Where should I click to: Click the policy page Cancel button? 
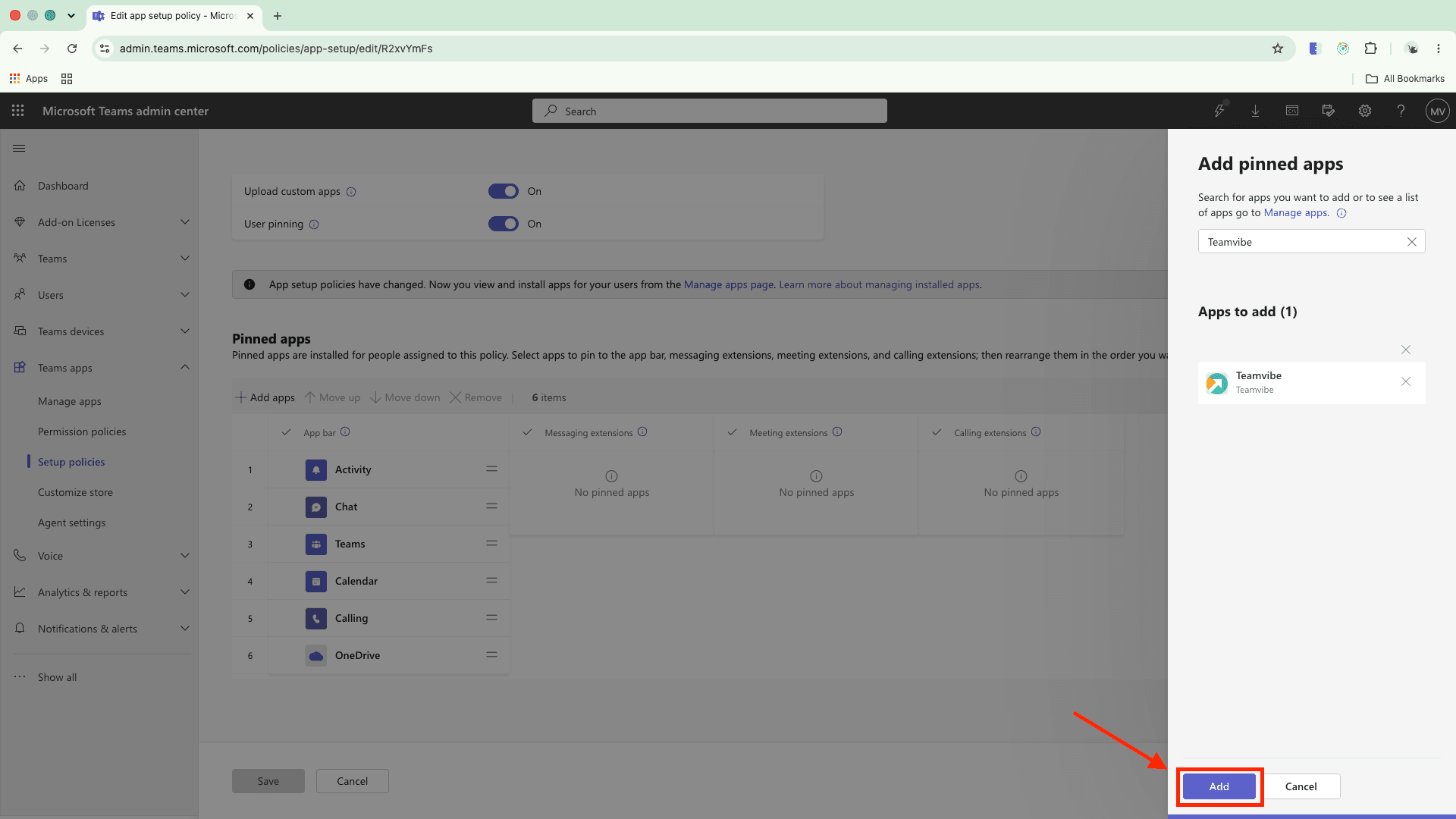pyautogui.click(x=352, y=781)
